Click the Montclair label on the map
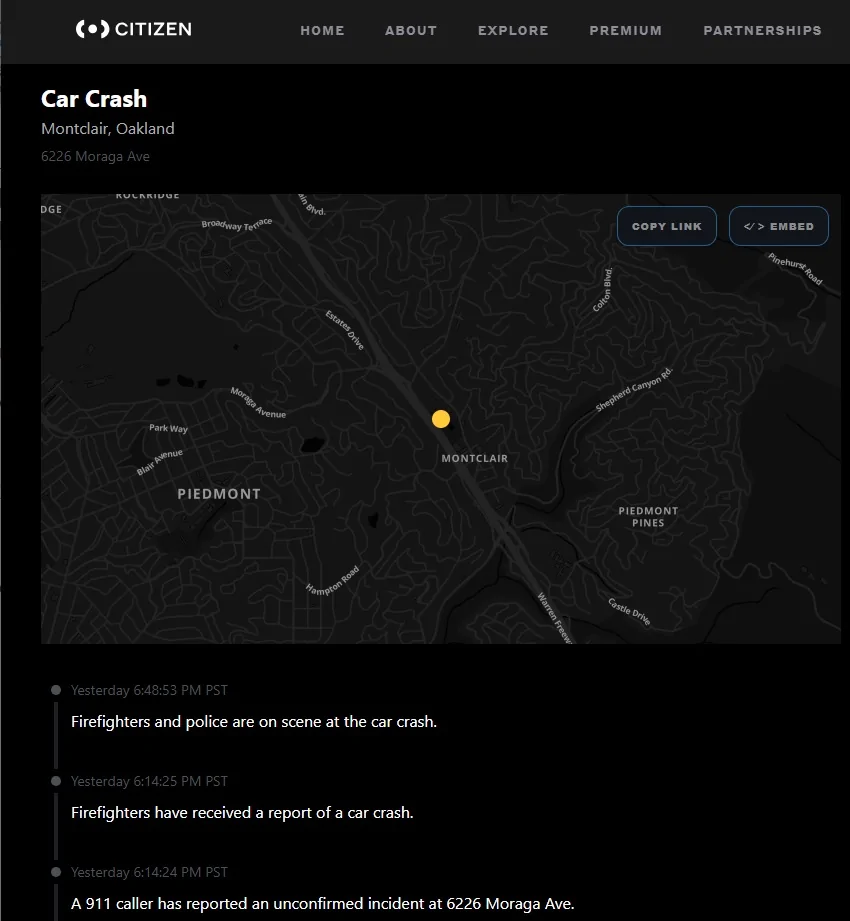 pos(475,458)
